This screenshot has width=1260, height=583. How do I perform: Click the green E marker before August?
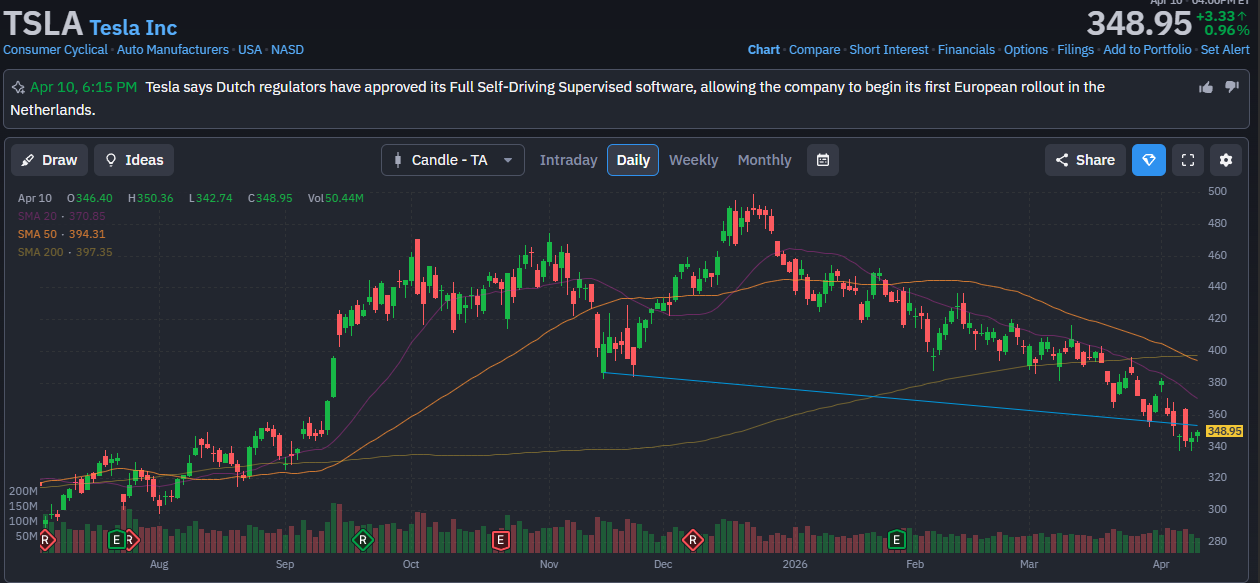(x=117, y=540)
